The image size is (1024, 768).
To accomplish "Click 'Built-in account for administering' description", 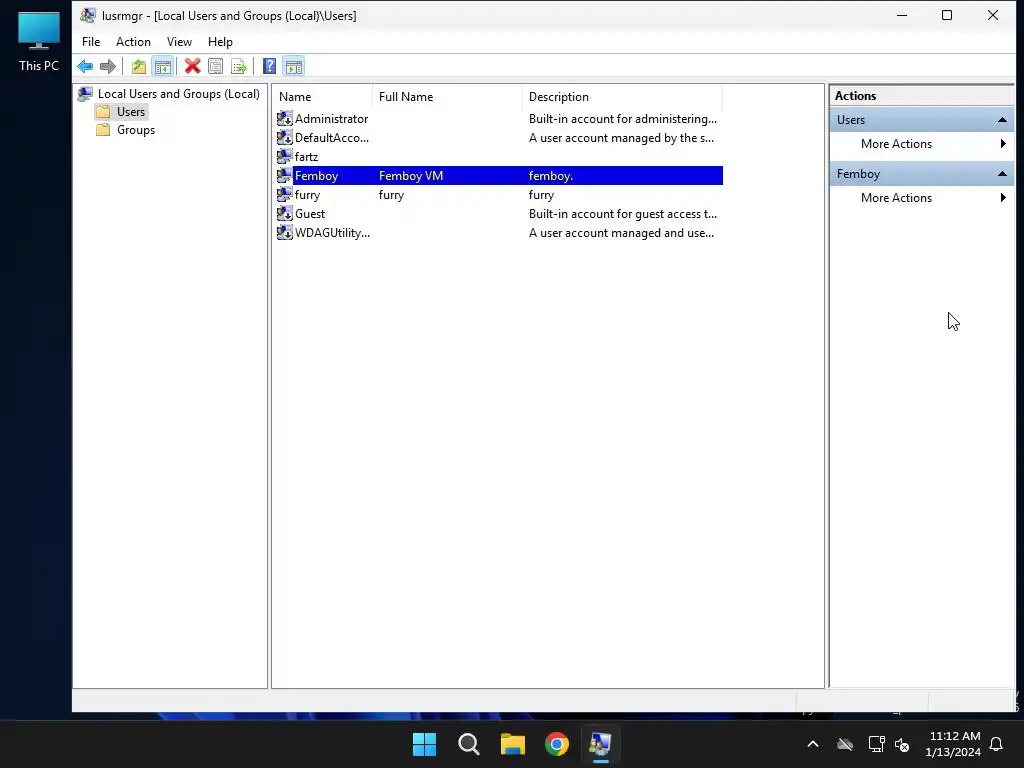I will tap(622, 119).
